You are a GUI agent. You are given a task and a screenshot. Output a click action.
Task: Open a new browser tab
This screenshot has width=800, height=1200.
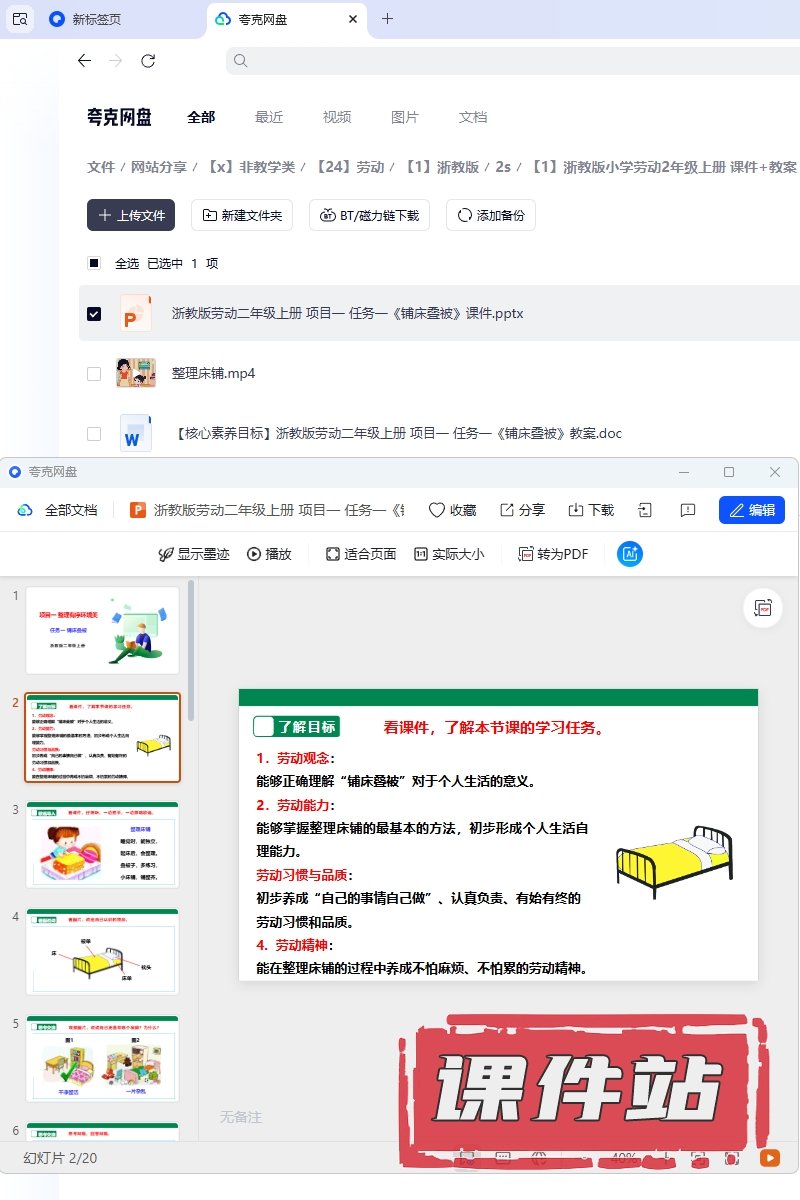coord(388,19)
